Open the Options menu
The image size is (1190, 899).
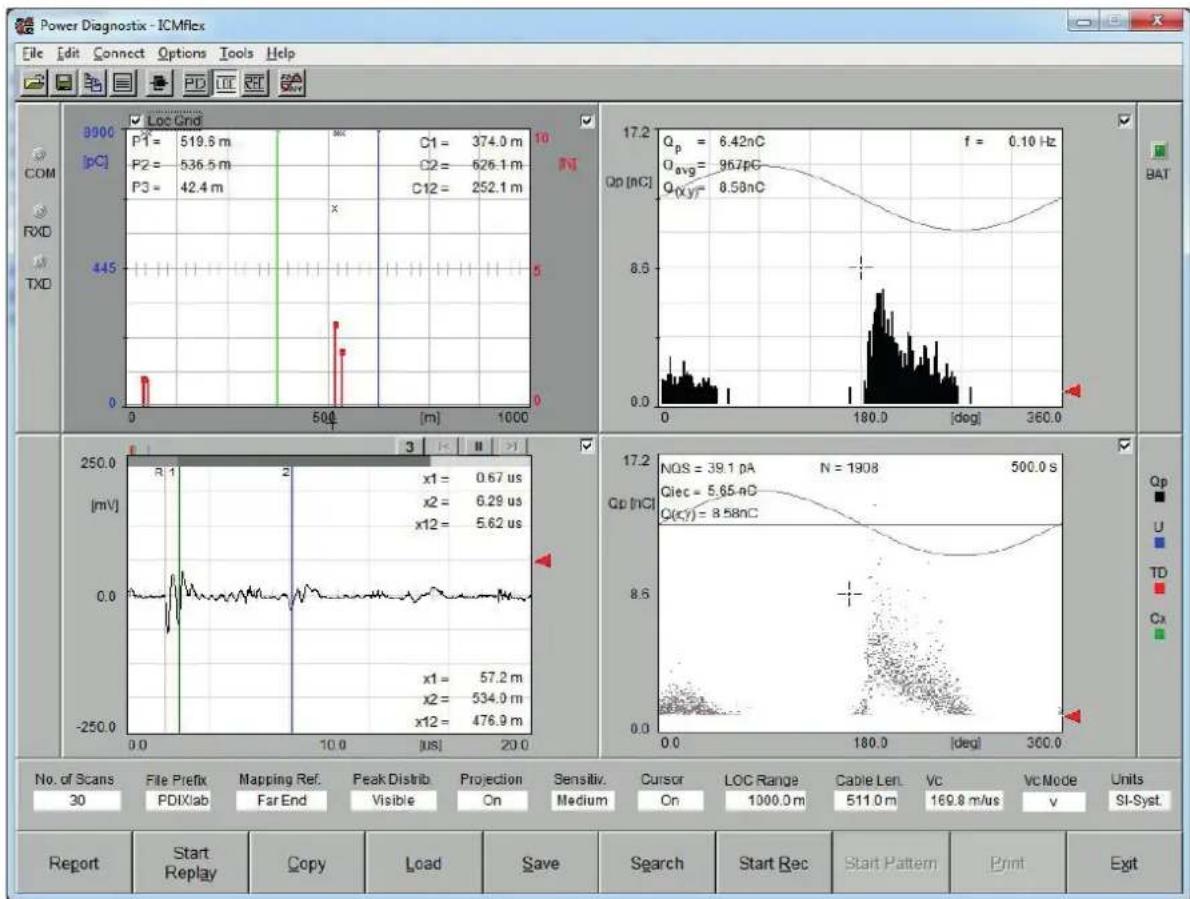(182, 53)
